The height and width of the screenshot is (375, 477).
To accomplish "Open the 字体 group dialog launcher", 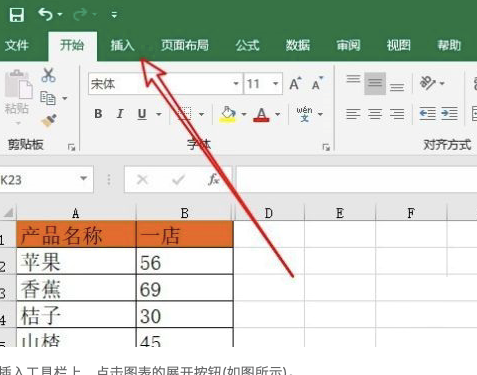I will coord(326,147).
